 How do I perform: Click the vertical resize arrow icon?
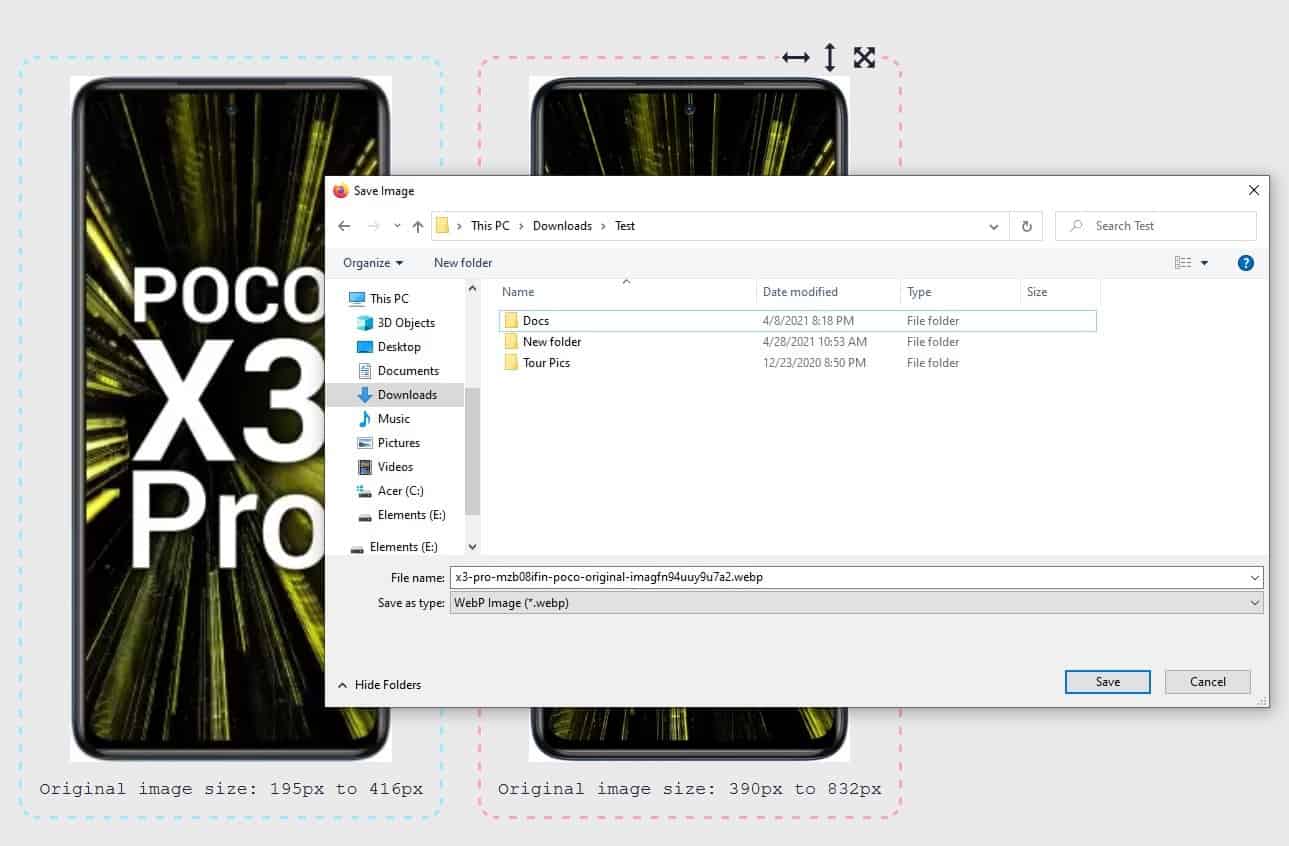coord(829,57)
